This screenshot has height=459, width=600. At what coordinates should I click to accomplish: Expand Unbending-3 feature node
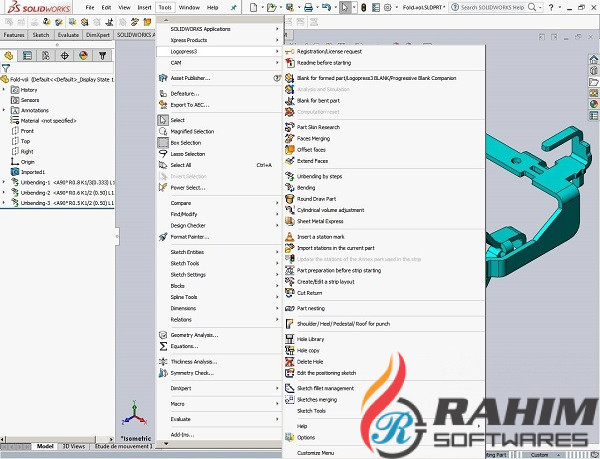(4, 203)
